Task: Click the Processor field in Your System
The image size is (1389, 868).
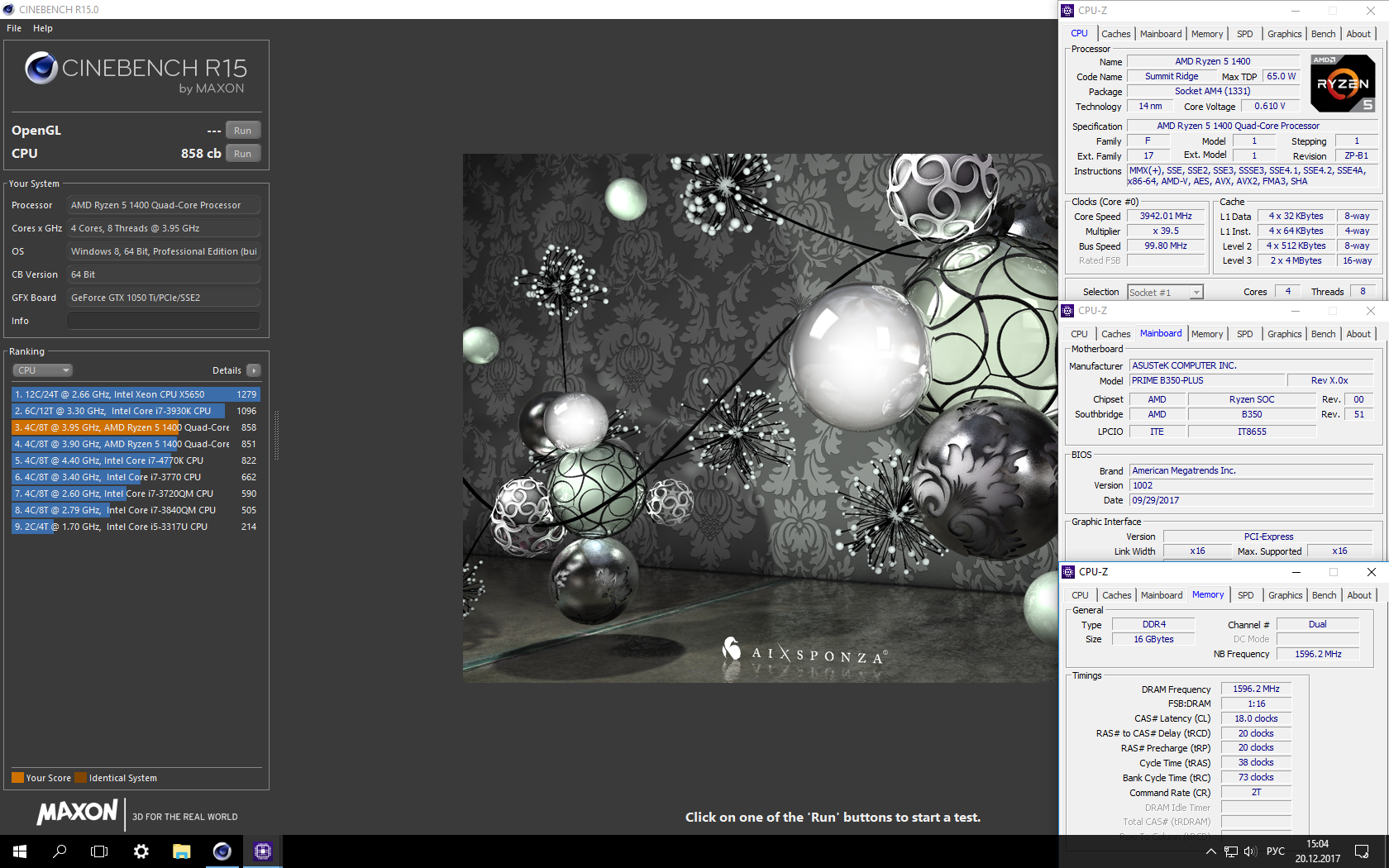Action: pyautogui.click(x=164, y=205)
